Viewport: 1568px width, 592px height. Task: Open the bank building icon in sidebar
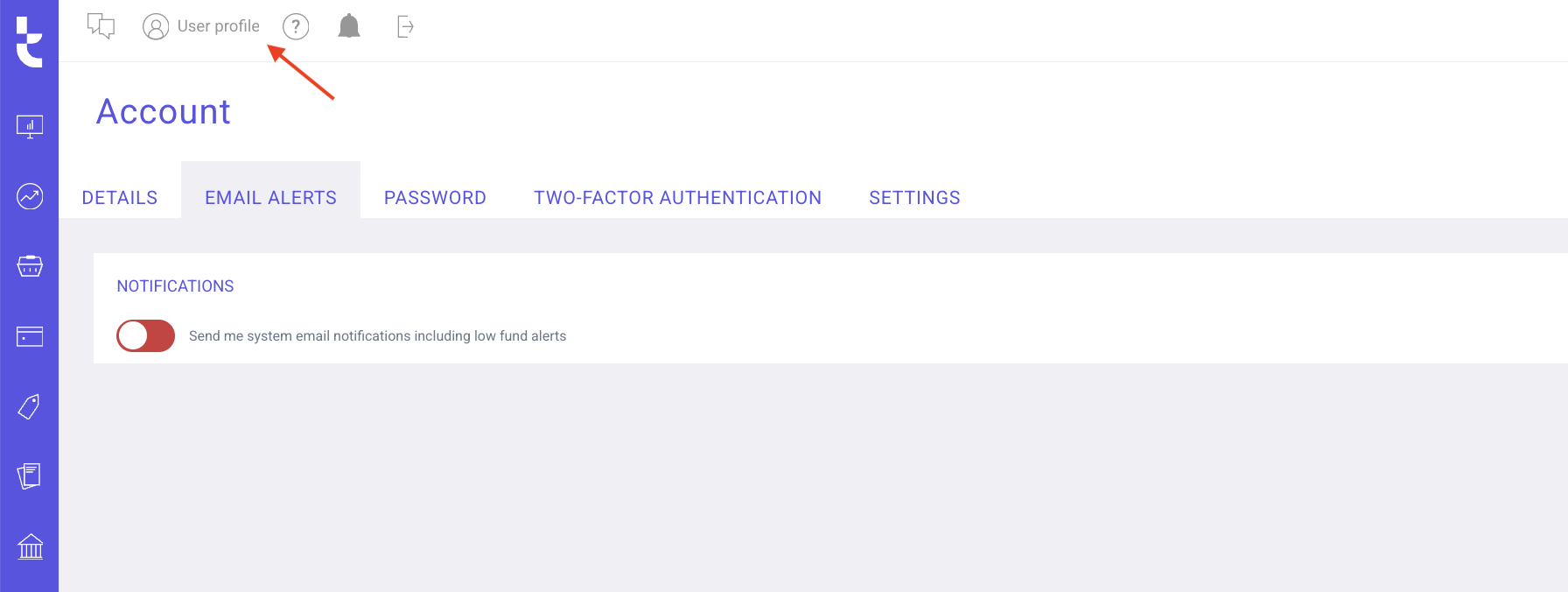click(x=30, y=546)
